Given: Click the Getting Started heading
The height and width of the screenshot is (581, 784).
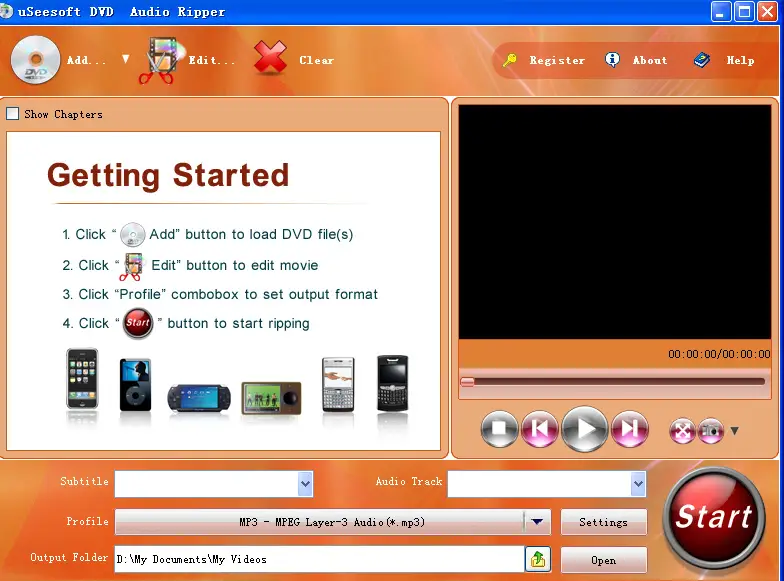Looking at the screenshot, I should pyautogui.click(x=168, y=176).
